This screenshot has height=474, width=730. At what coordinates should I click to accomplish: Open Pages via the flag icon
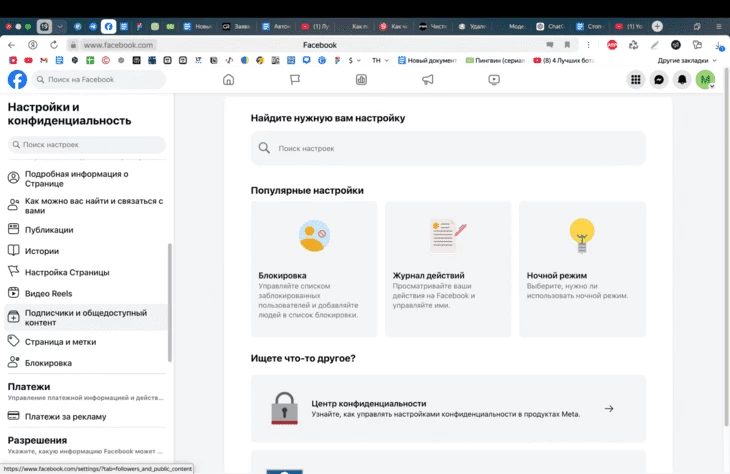point(295,80)
